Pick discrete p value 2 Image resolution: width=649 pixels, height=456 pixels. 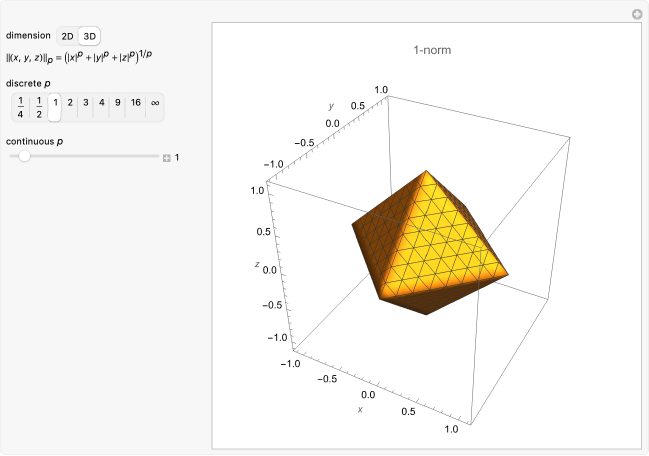coord(70,102)
